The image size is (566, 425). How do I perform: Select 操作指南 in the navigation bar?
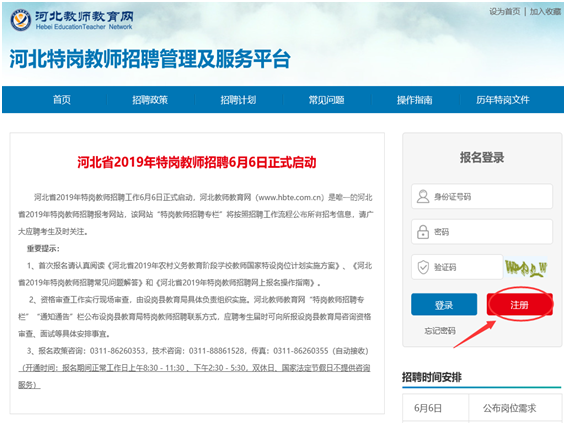coord(415,100)
